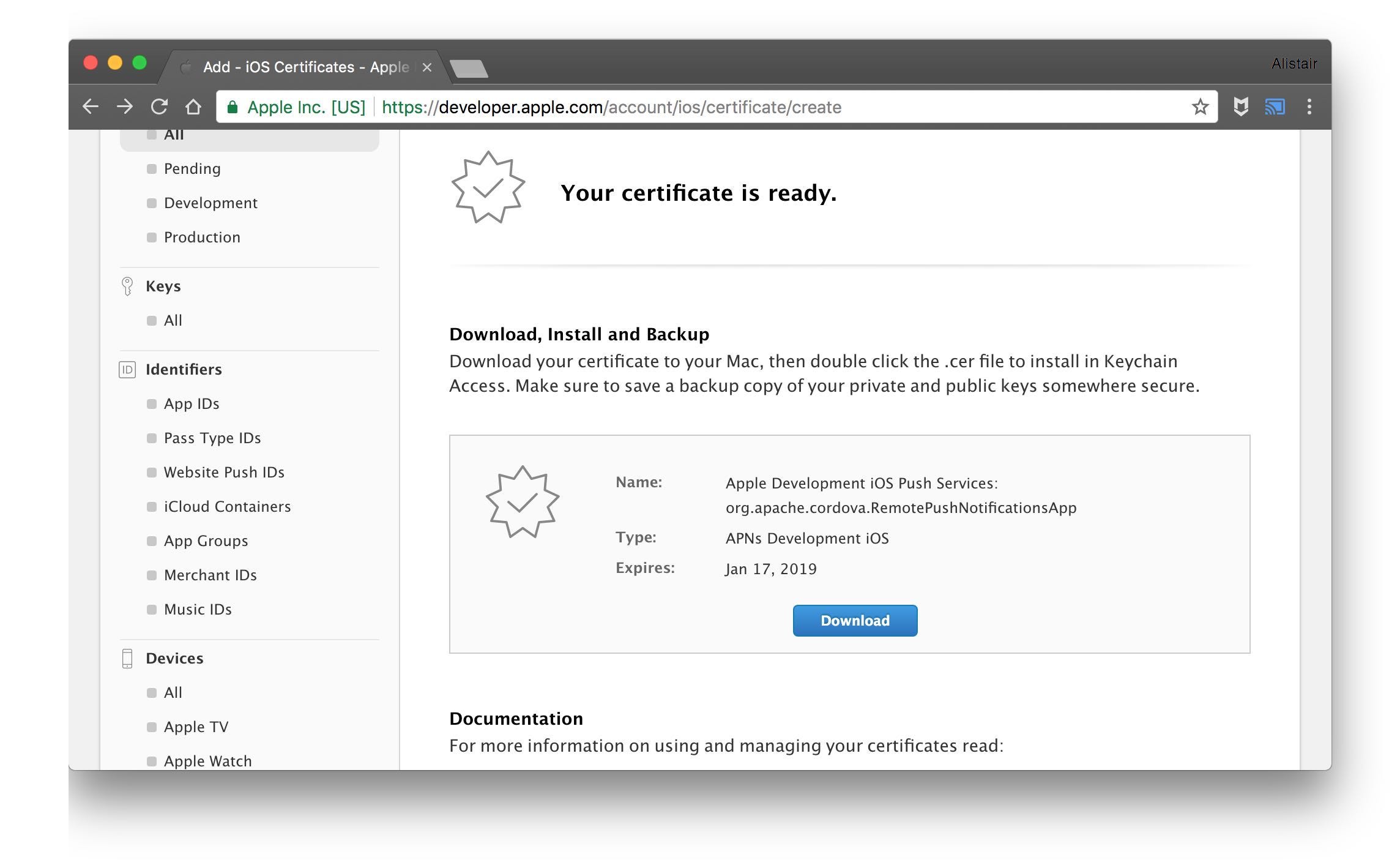Bookmark the page via the star icon
Image resolution: width=1400 pixels, height=868 pixels.
coord(1200,107)
